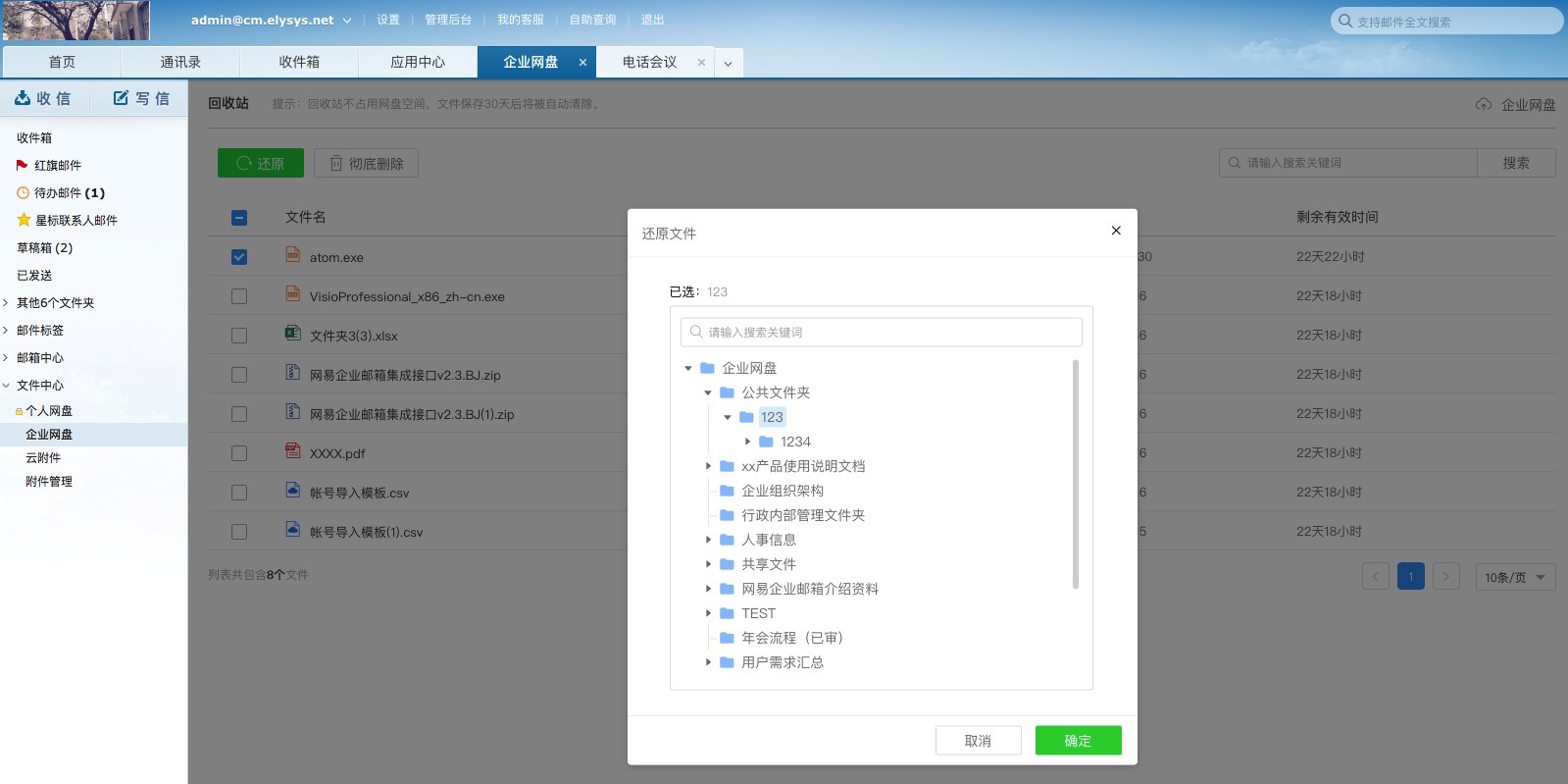
Task: Open the 应用中心 tab
Action: pyautogui.click(x=418, y=62)
